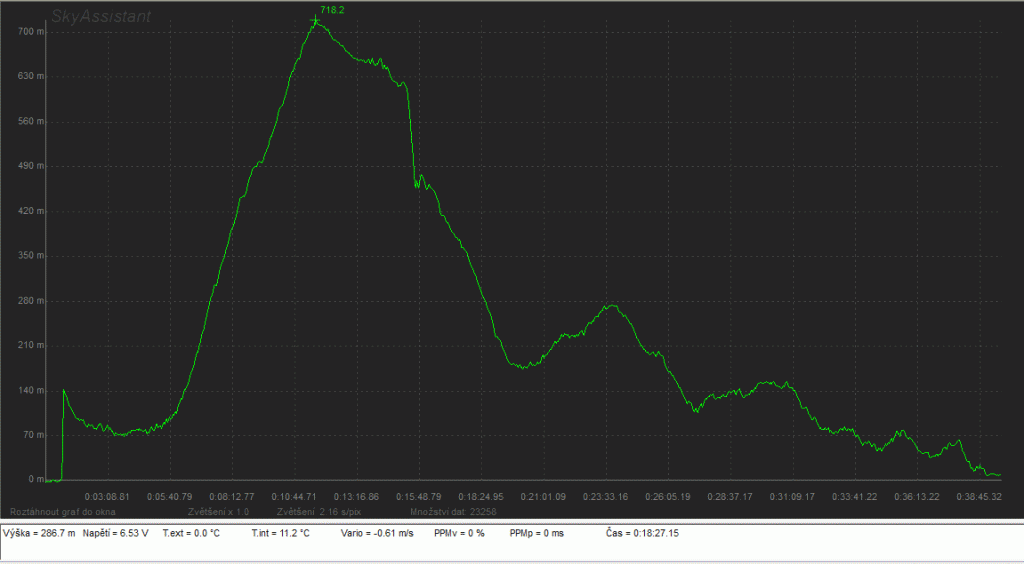Click the 700 m altitude axis label
Image resolution: width=1024 pixels, height=564 pixels.
pyautogui.click(x=33, y=32)
